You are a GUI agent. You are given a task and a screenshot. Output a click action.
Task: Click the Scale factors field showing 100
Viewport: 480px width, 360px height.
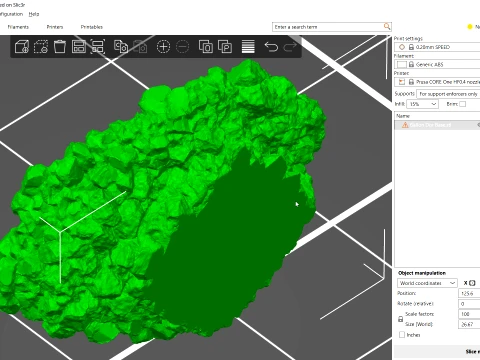pyautogui.click(x=469, y=314)
